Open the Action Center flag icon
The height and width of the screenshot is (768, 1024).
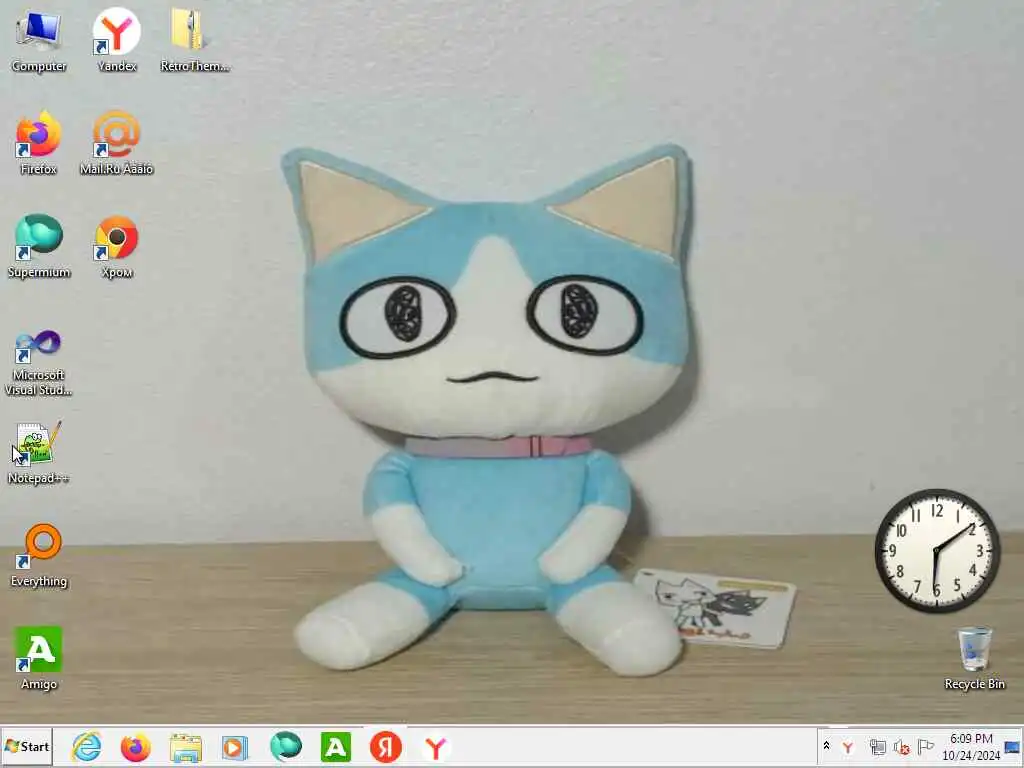[x=925, y=746]
